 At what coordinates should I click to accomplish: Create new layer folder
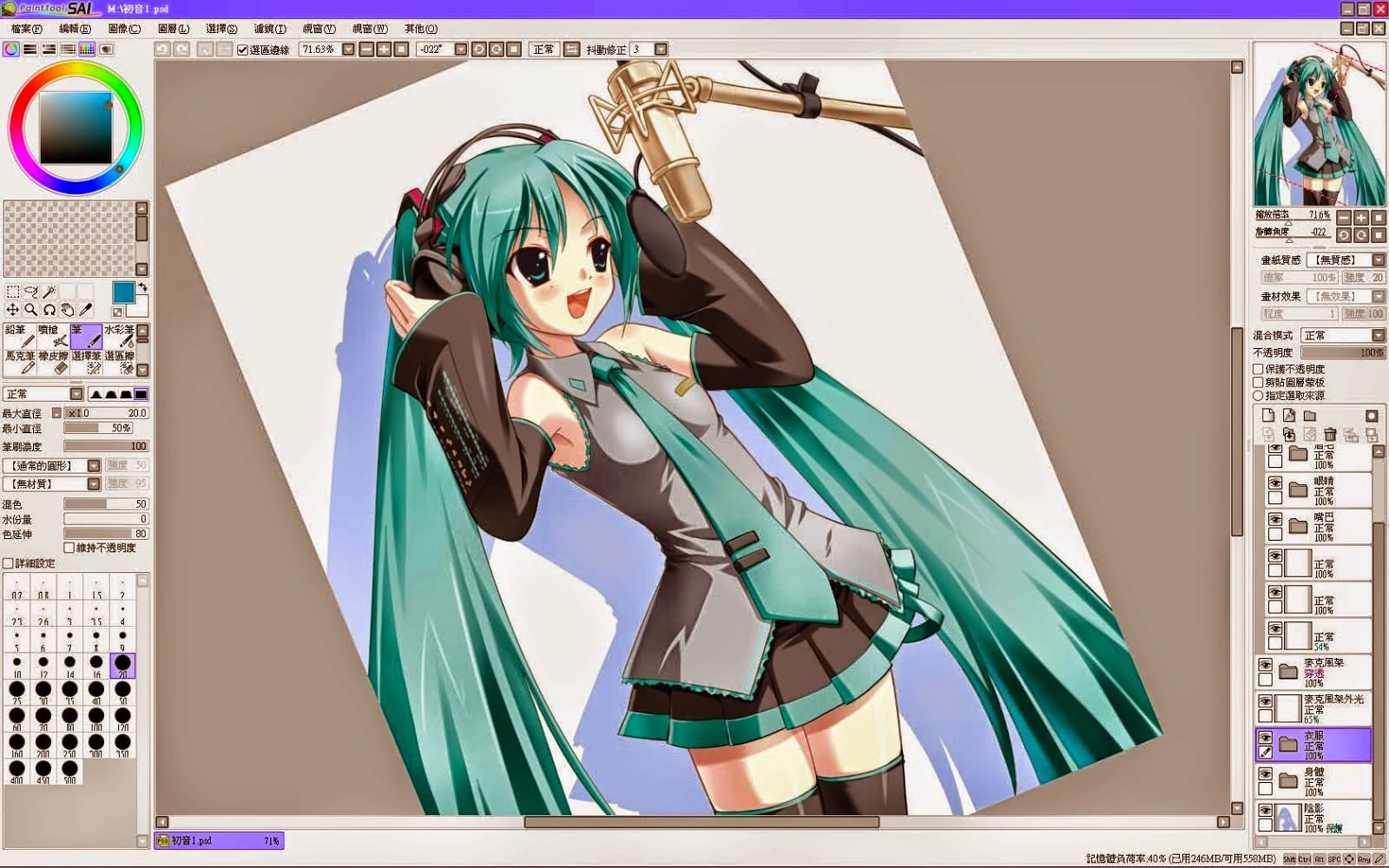1310,416
